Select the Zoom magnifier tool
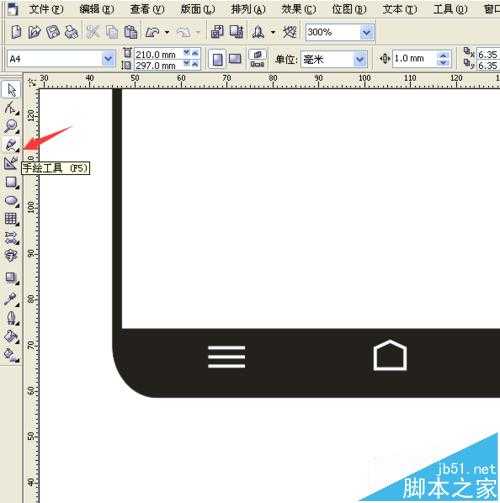The image size is (500, 503). (x=11, y=126)
